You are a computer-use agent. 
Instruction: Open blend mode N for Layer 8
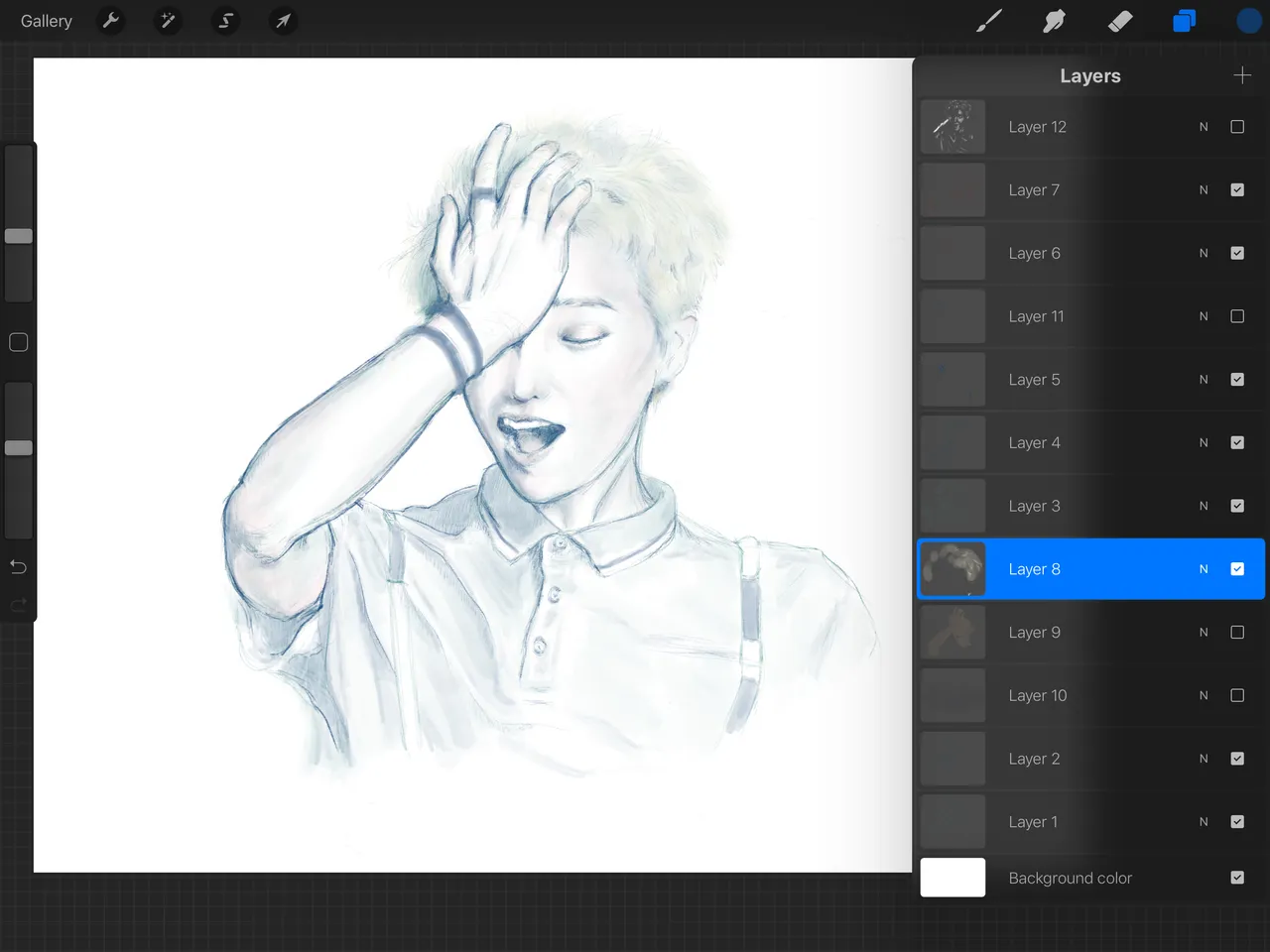(1204, 569)
